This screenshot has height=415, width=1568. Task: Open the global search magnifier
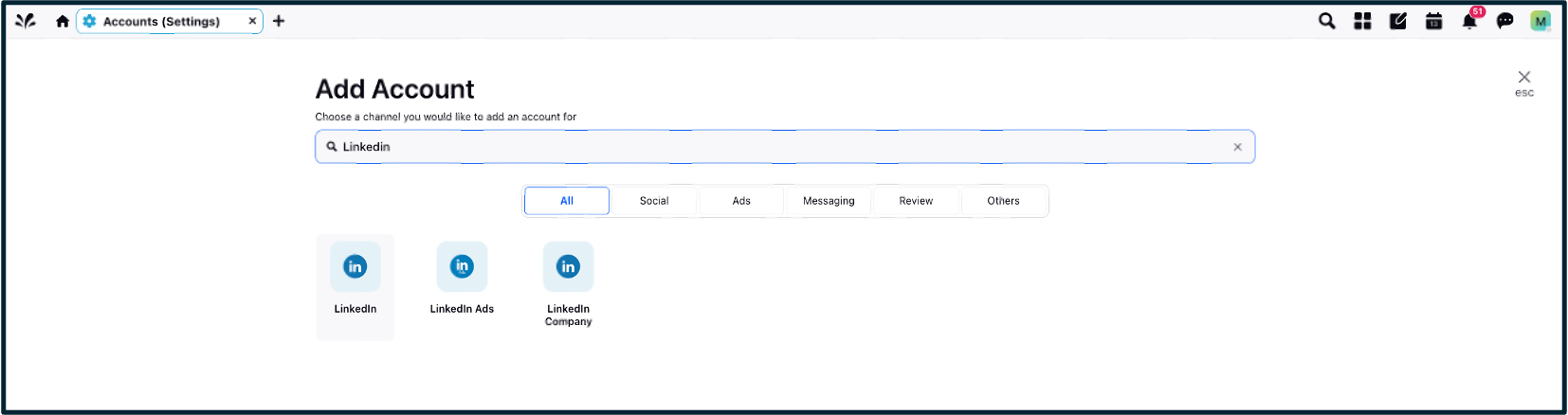tap(1327, 21)
